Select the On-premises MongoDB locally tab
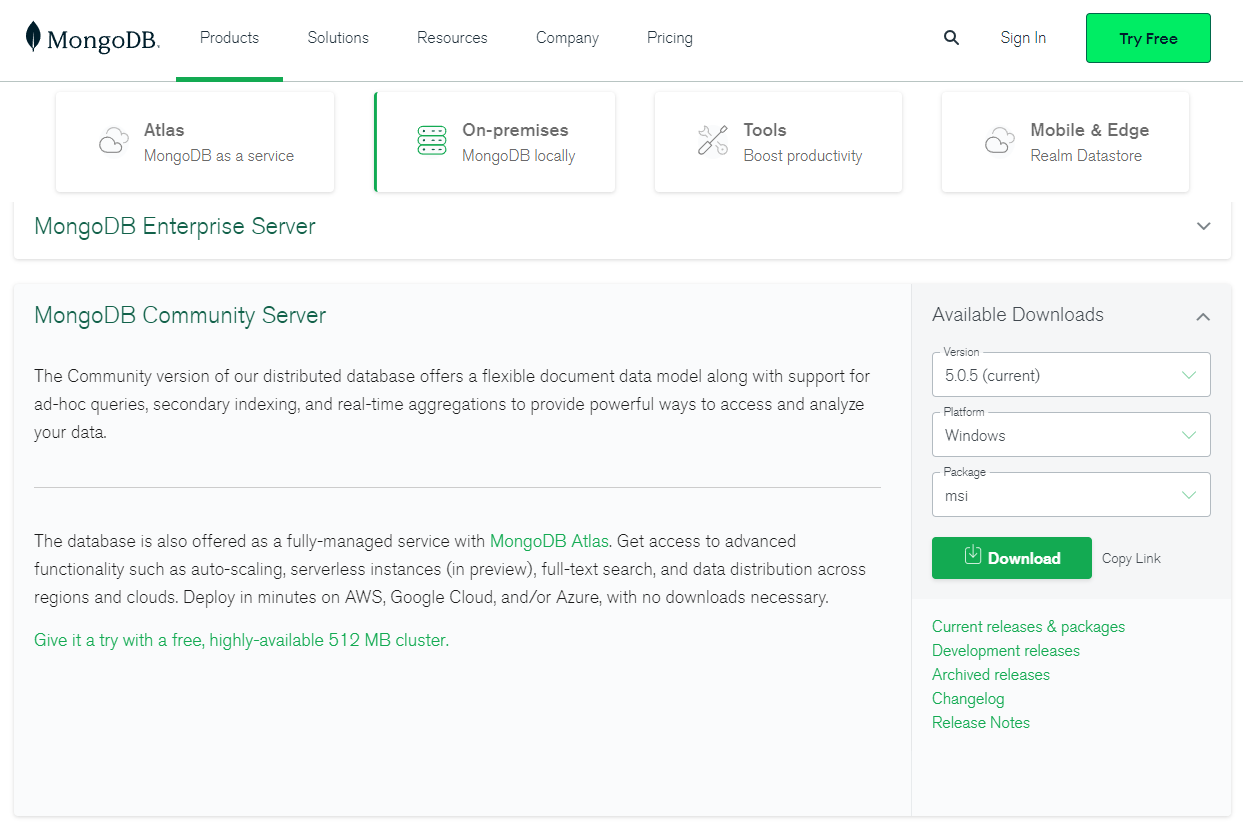The width and height of the screenshot is (1243, 825). click(495, 142)
